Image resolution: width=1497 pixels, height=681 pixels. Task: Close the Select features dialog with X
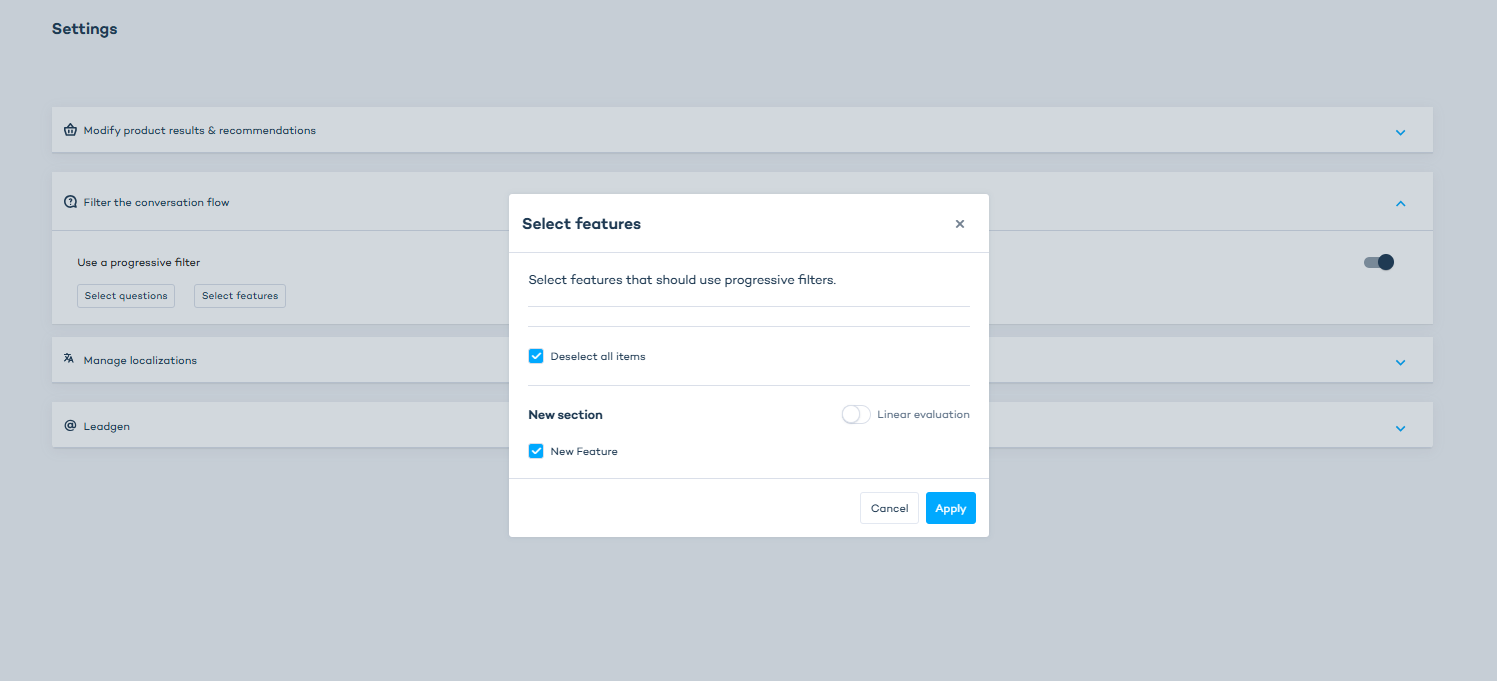[x=960, y=224]
